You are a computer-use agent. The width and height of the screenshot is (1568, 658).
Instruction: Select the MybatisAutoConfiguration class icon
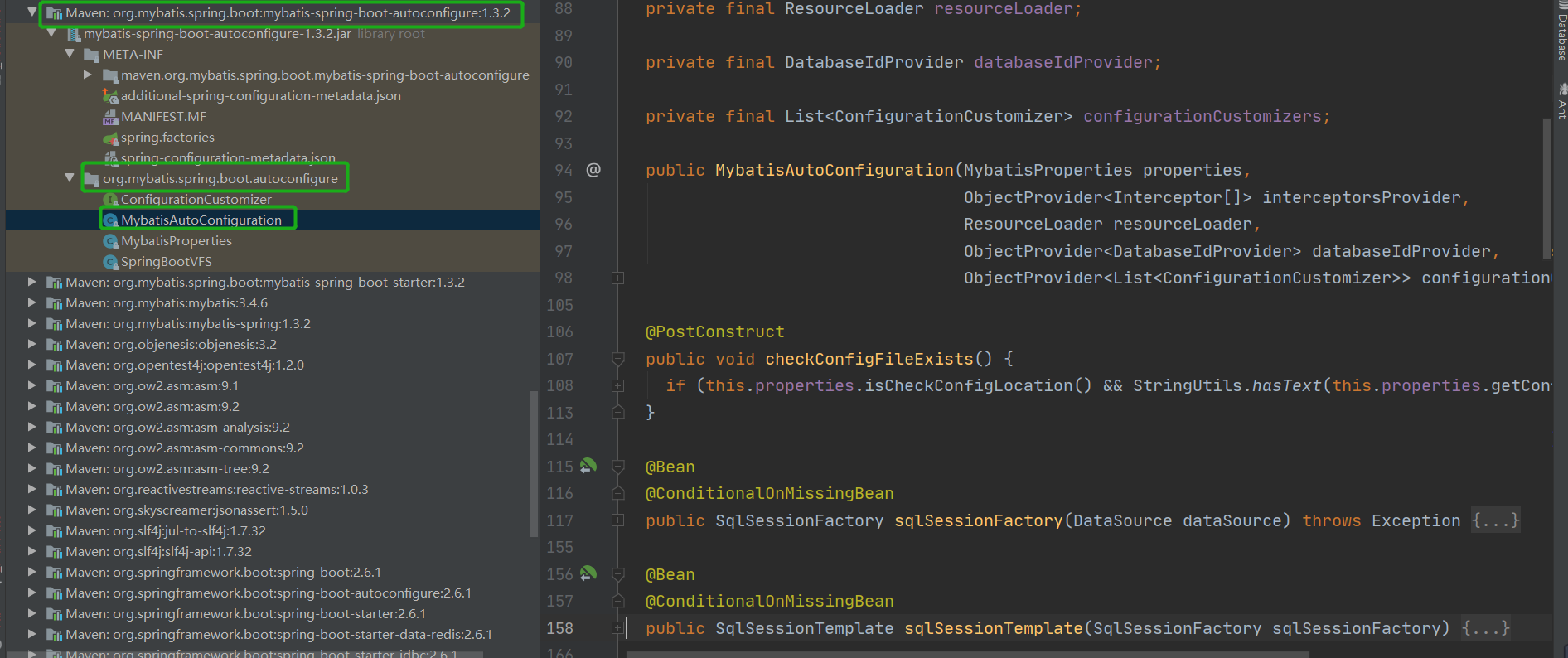pos(110,220)
